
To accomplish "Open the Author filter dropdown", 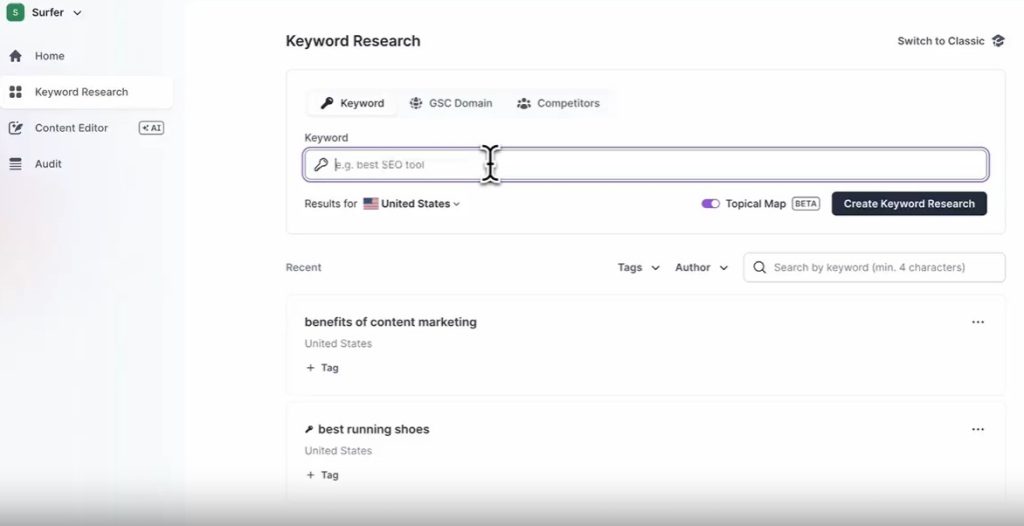I will (x=701, y=267).
